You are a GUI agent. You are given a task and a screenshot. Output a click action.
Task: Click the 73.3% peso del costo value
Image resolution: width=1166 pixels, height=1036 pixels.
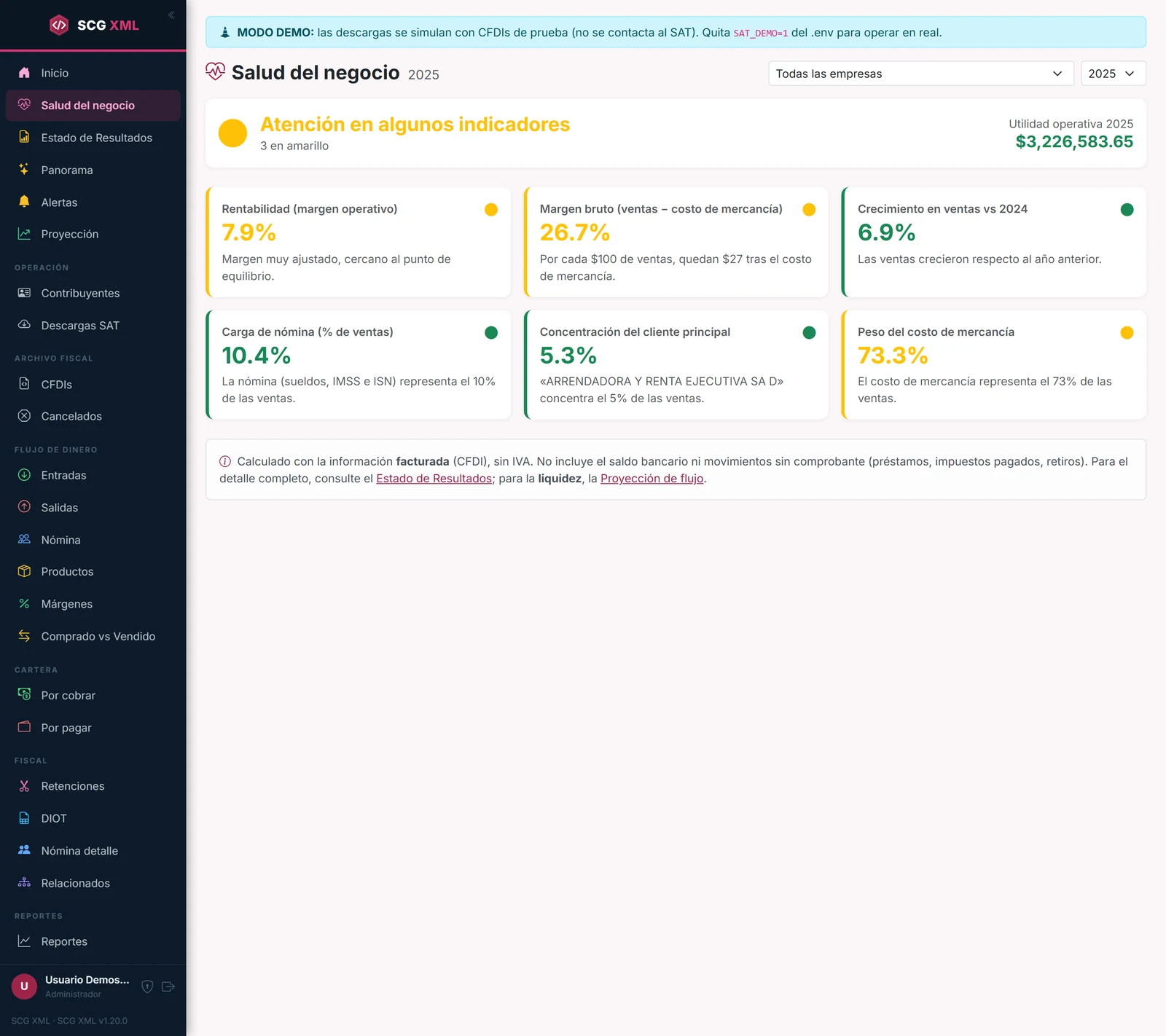click(893, 356)
